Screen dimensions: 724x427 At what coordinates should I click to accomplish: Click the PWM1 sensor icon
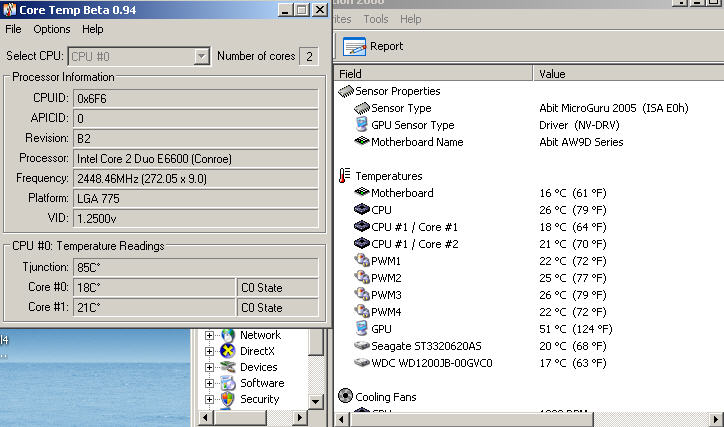[362, 260]
